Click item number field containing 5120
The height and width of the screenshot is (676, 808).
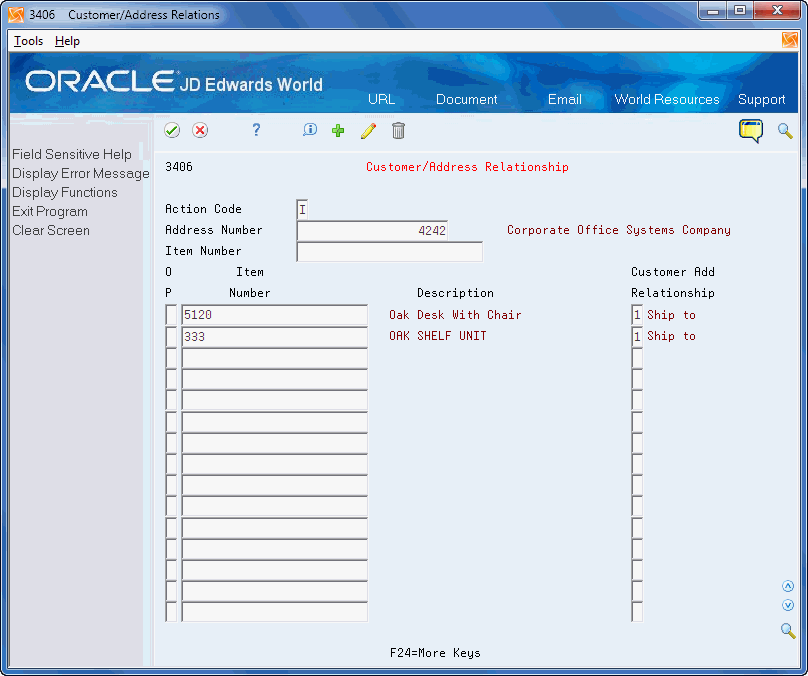coord(275,315)
